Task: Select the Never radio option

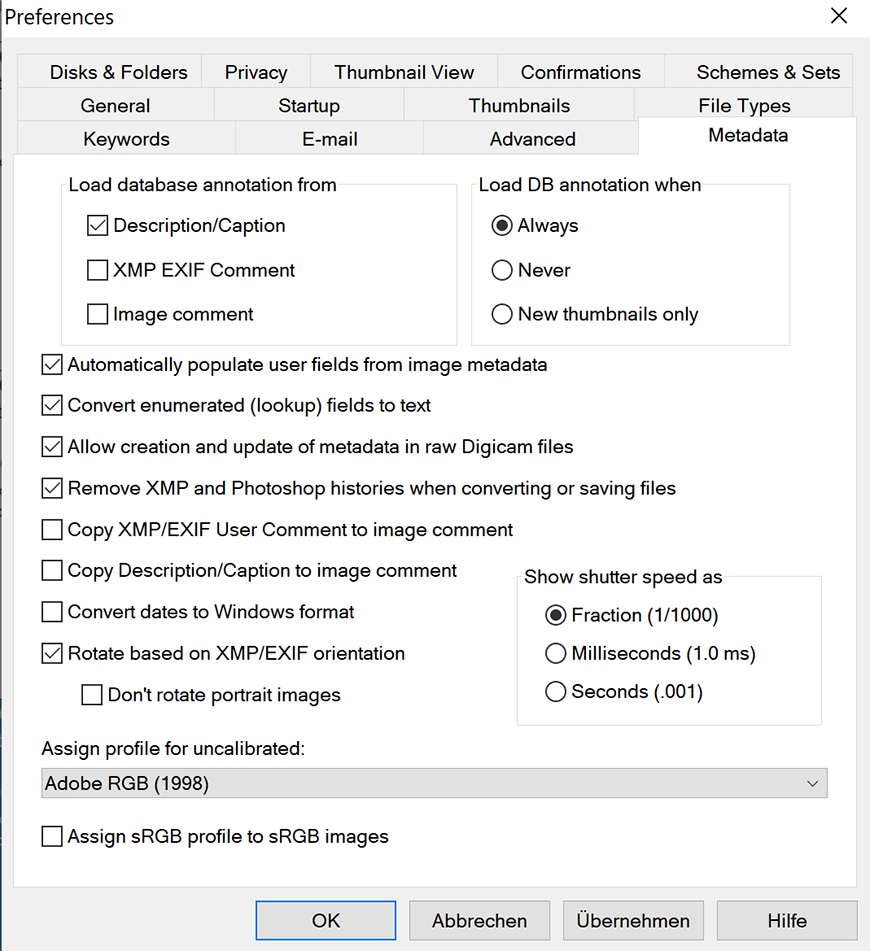Action: click(x=502, y=270)
